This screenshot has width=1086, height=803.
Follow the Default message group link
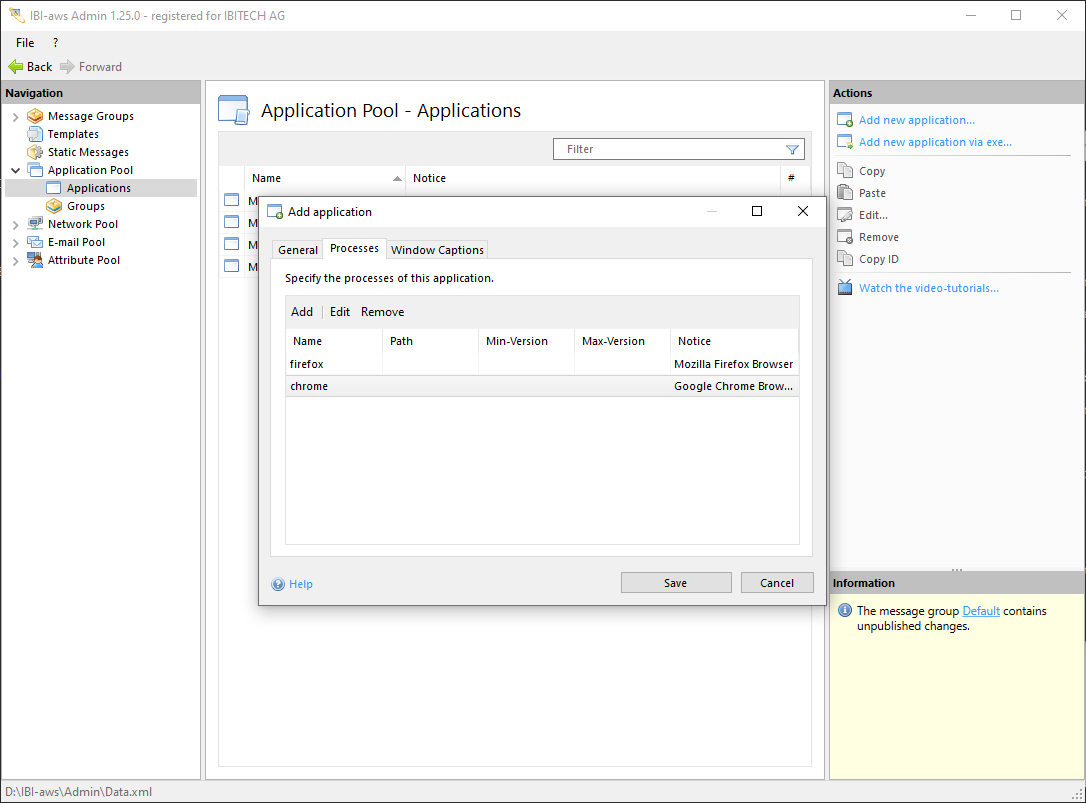980,611
